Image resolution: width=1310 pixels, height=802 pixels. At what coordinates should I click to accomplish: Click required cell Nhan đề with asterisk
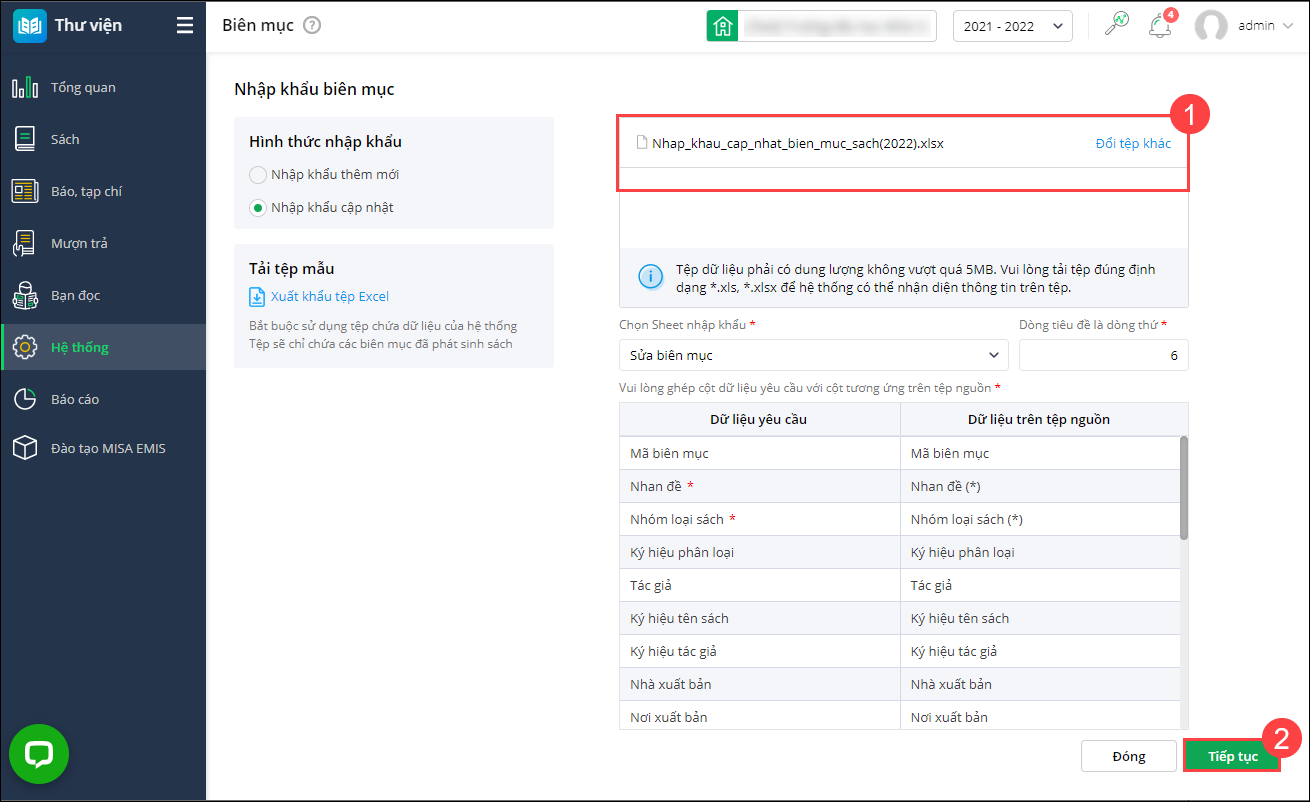coord(760,486)
